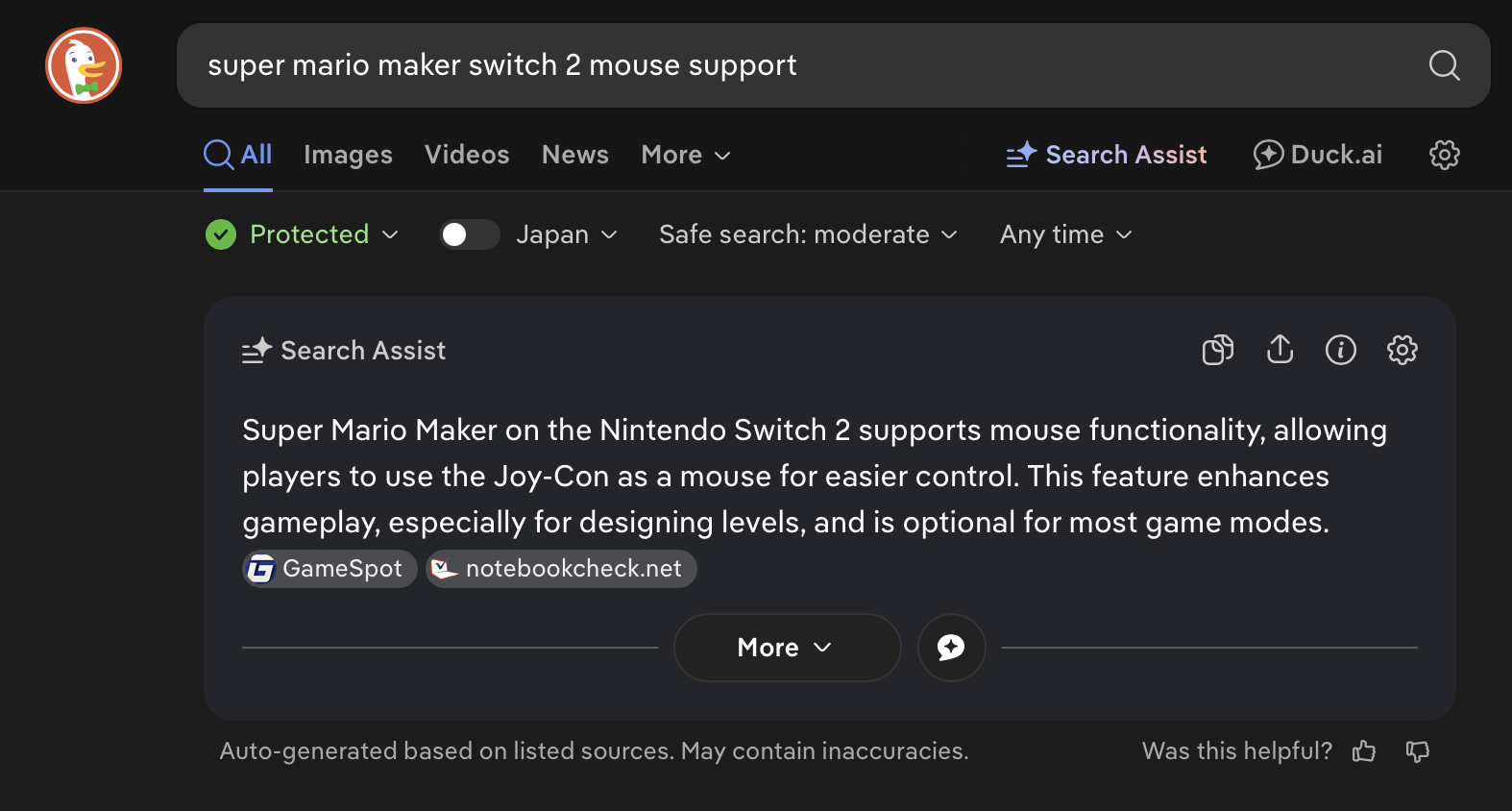Open the Any time filter dropdown
Viewport: 1512px width, 811px height.
point(1065,234)
